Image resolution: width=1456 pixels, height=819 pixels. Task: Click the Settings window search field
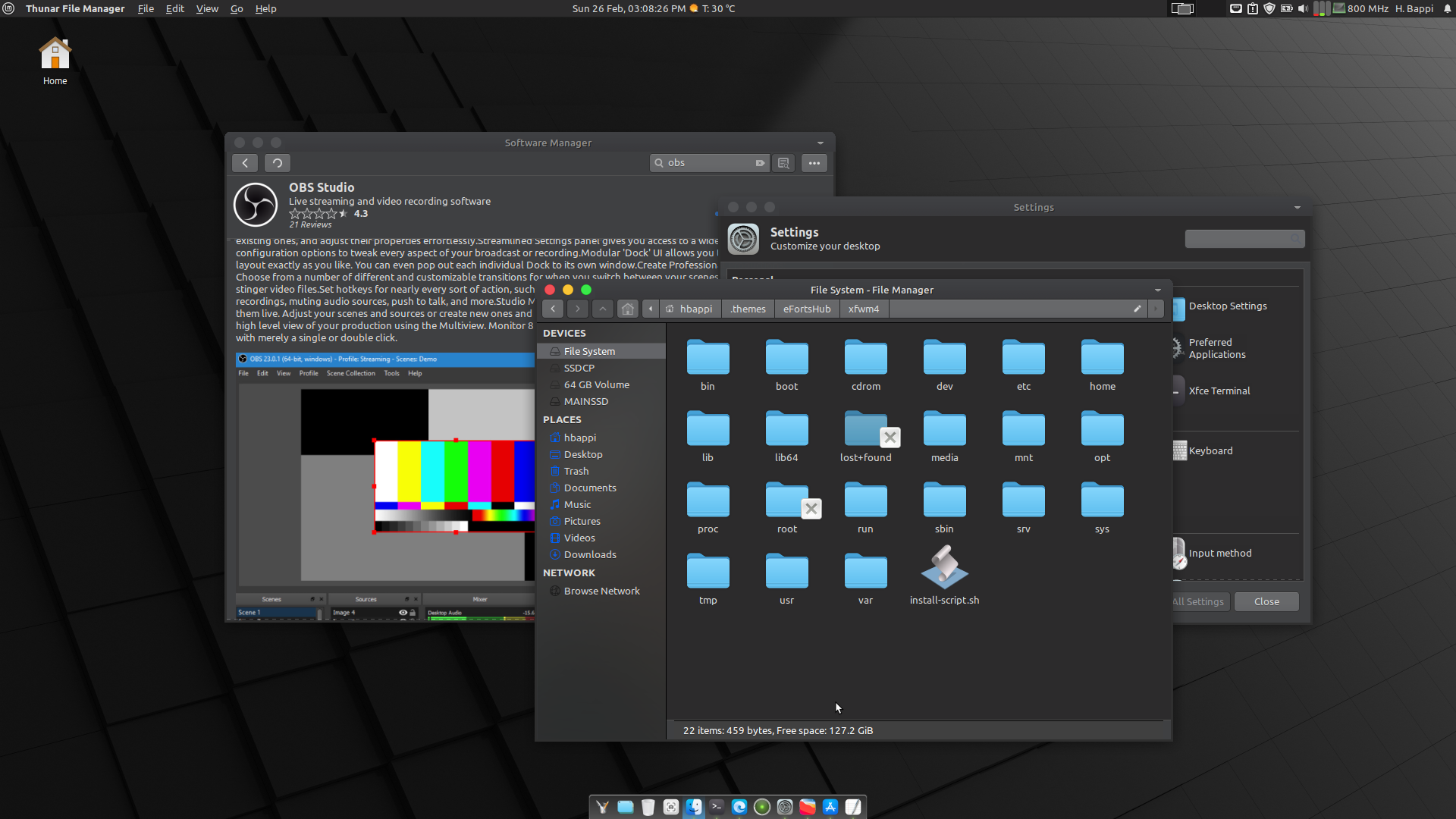point(1244,239)
